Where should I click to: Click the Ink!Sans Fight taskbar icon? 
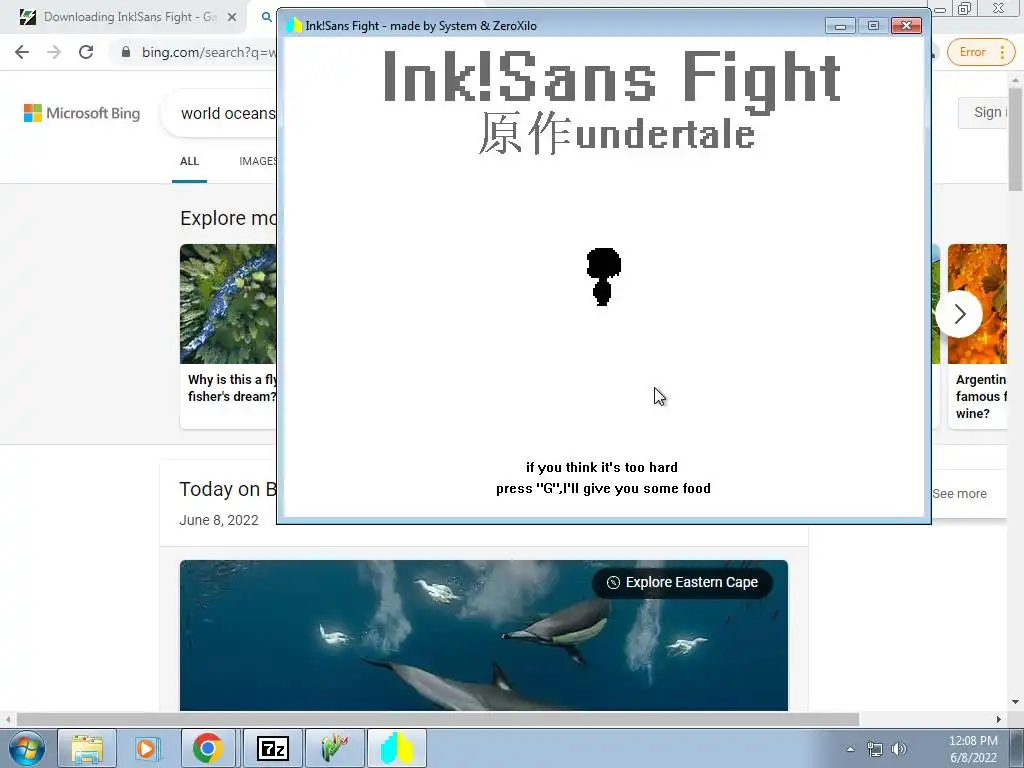coord(397,748)
